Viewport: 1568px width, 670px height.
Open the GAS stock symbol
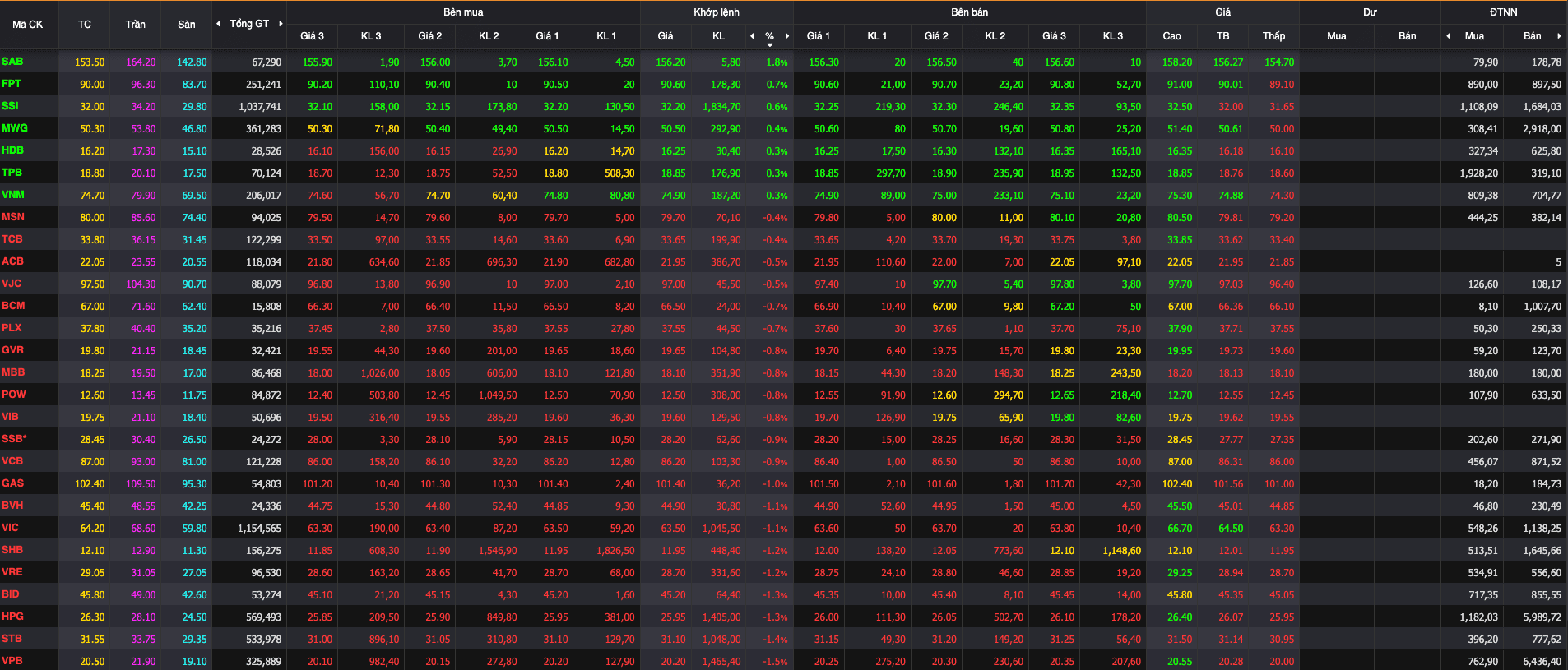click(x=13, y=483)
